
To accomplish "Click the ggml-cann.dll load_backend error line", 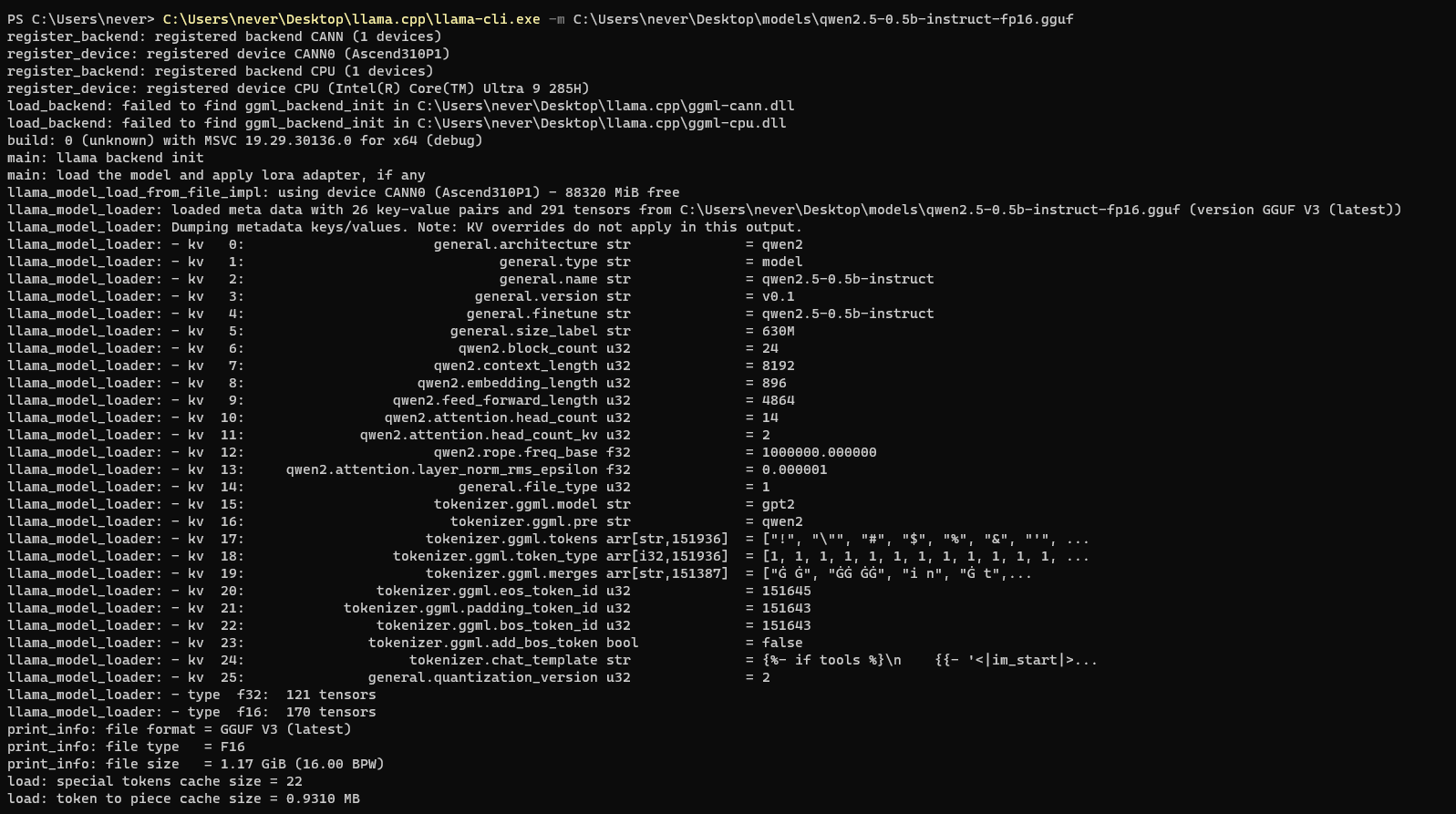I will pos(401,106).
